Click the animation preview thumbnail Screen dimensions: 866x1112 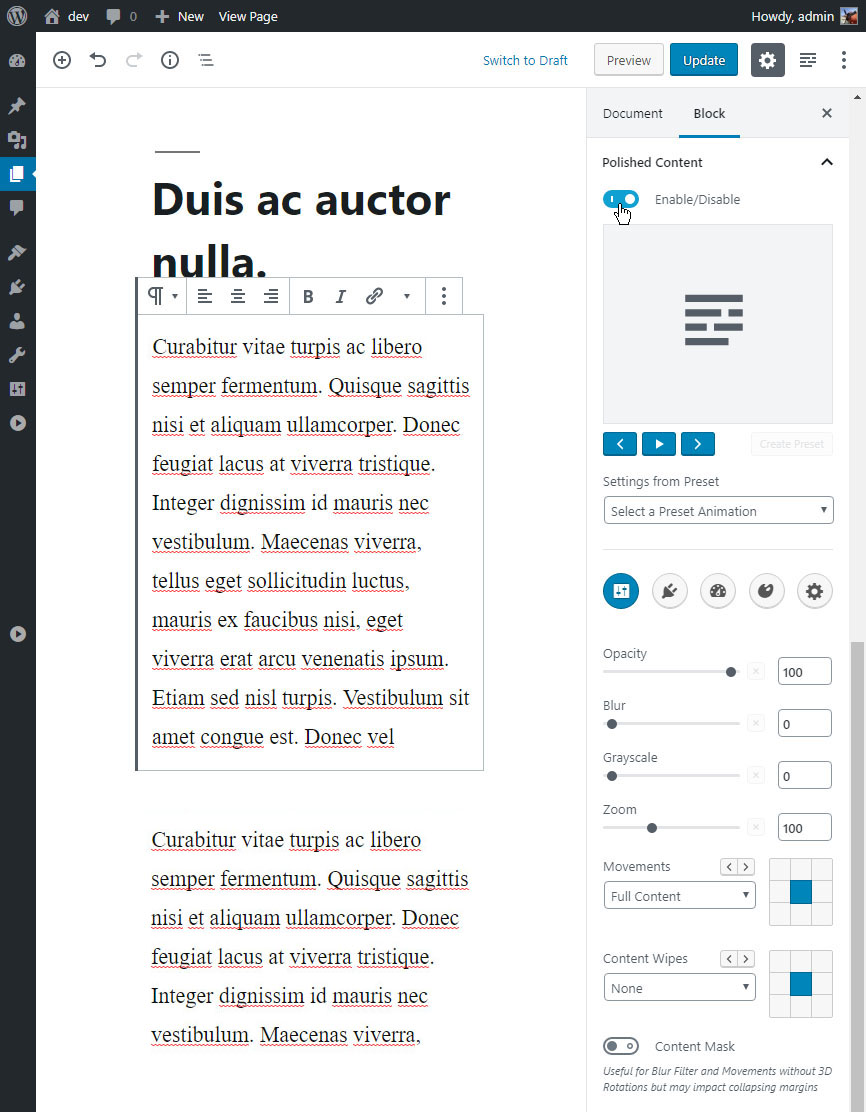point(718,324)
